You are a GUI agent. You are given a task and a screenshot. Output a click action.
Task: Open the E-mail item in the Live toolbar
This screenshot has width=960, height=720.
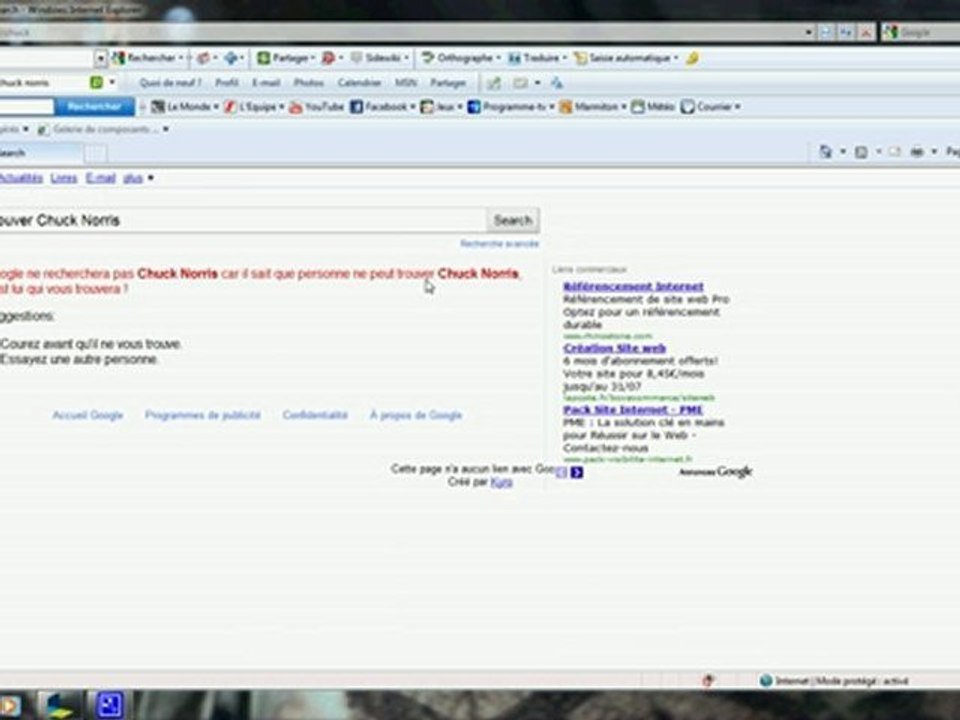266,83
